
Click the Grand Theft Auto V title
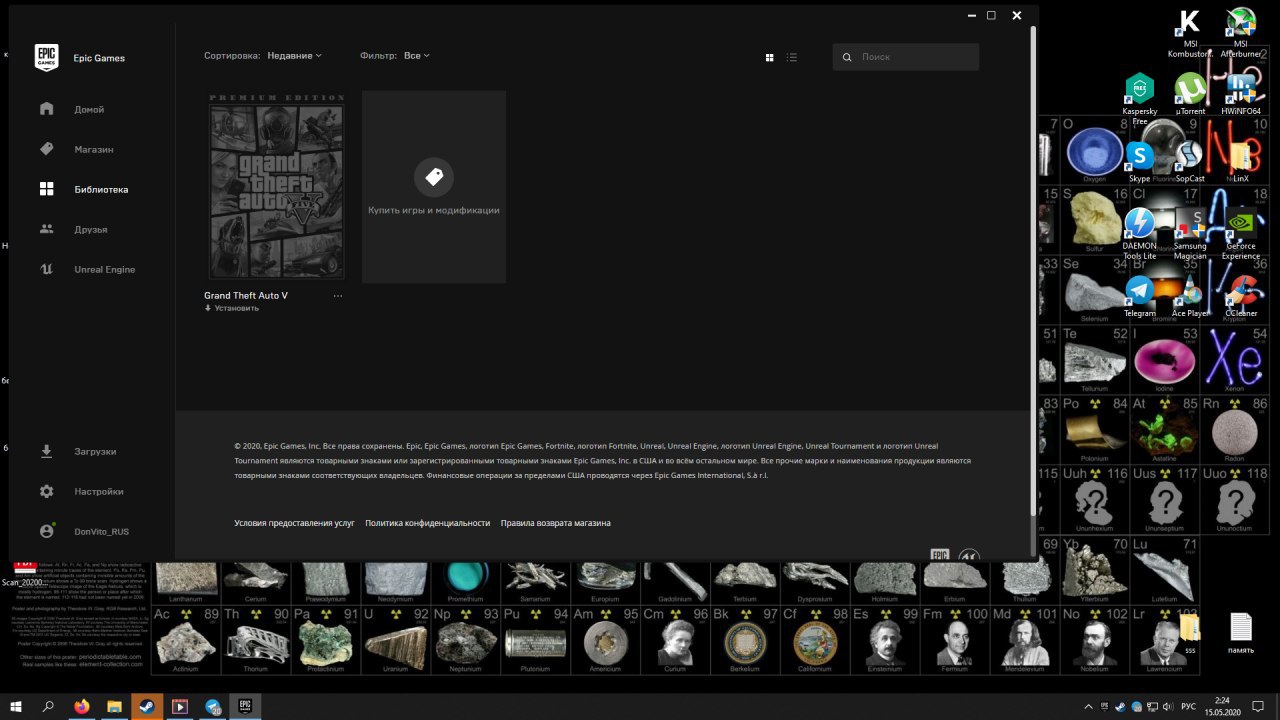tap(246, 296)
